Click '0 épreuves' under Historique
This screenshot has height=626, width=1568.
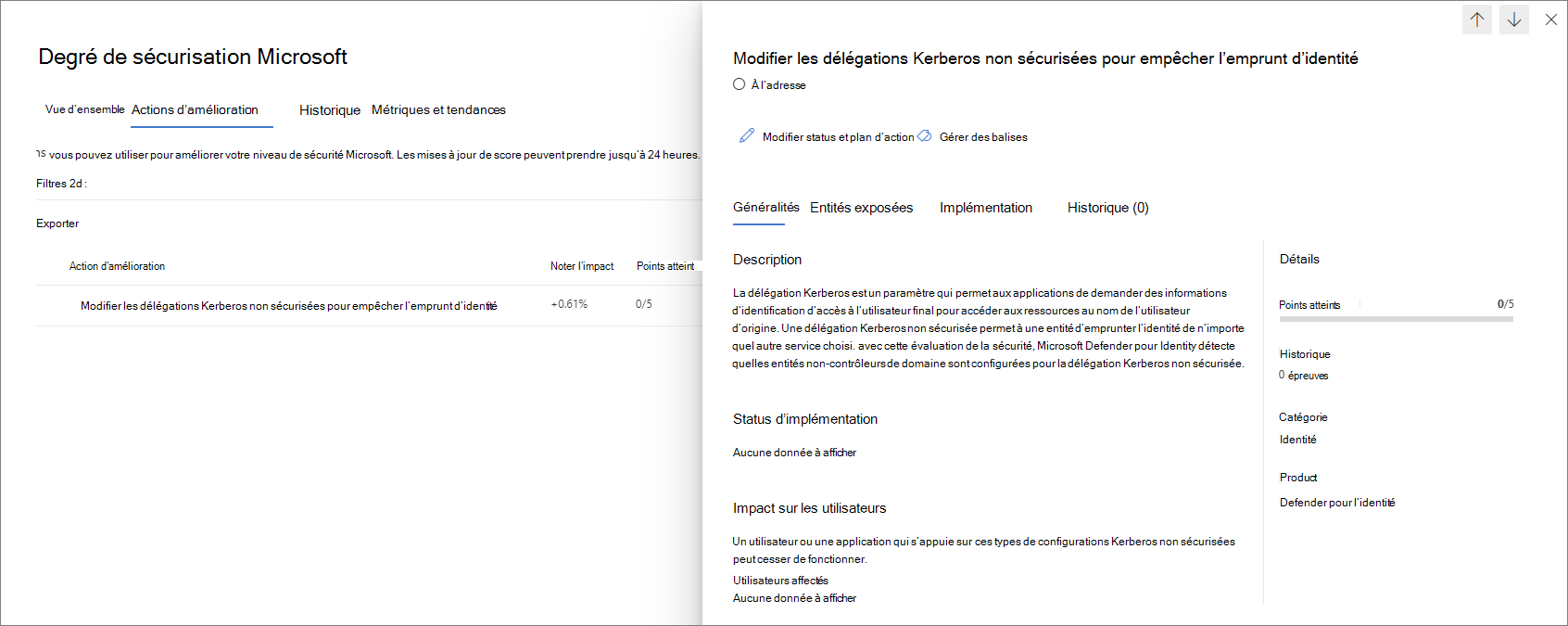(1303, 376)
